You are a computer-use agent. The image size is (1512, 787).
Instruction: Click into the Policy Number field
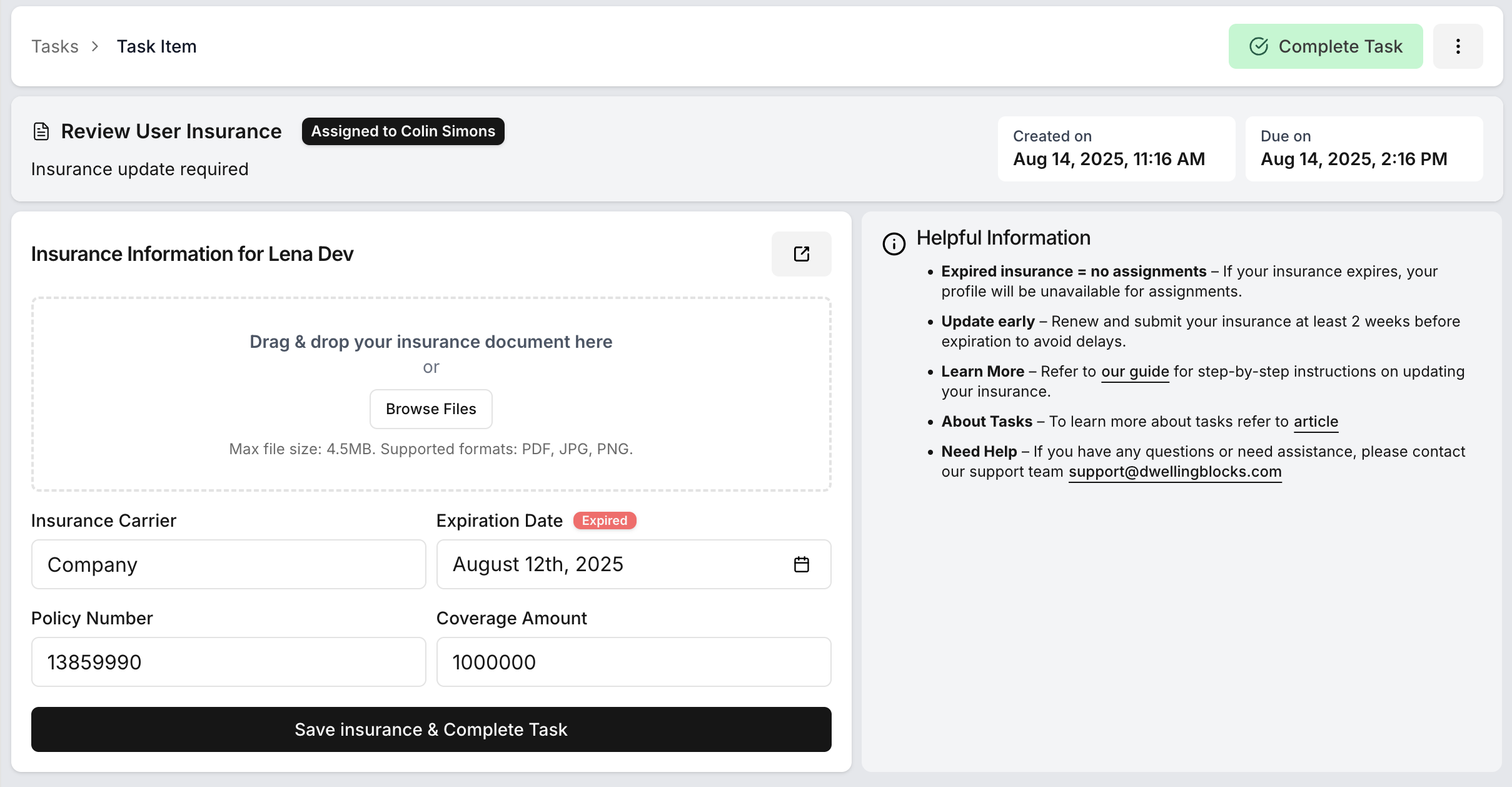[228, 662]
